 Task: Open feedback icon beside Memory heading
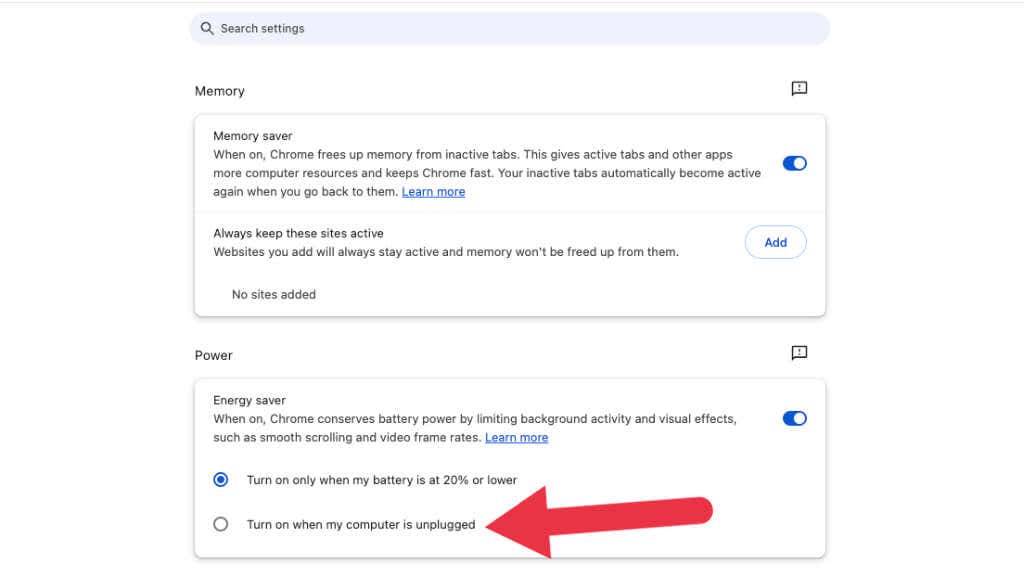point(799,89)
